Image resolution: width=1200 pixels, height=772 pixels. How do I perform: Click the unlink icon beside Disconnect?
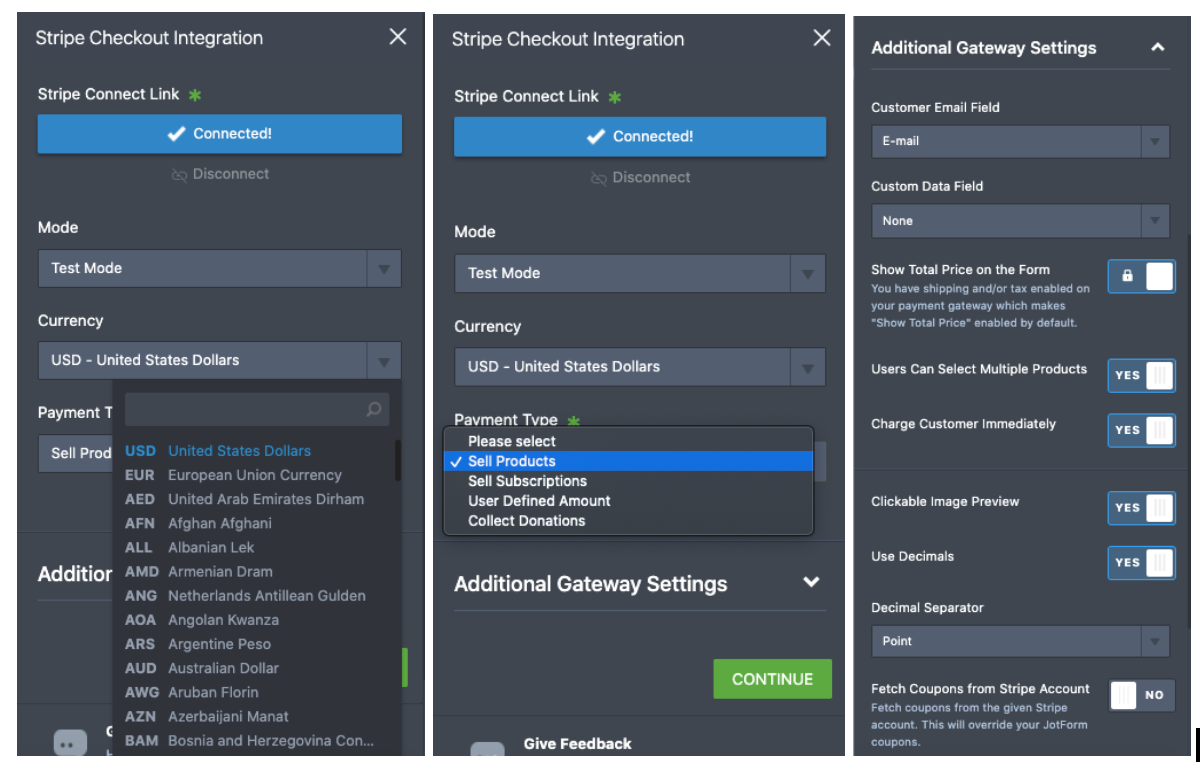point(179,175)
